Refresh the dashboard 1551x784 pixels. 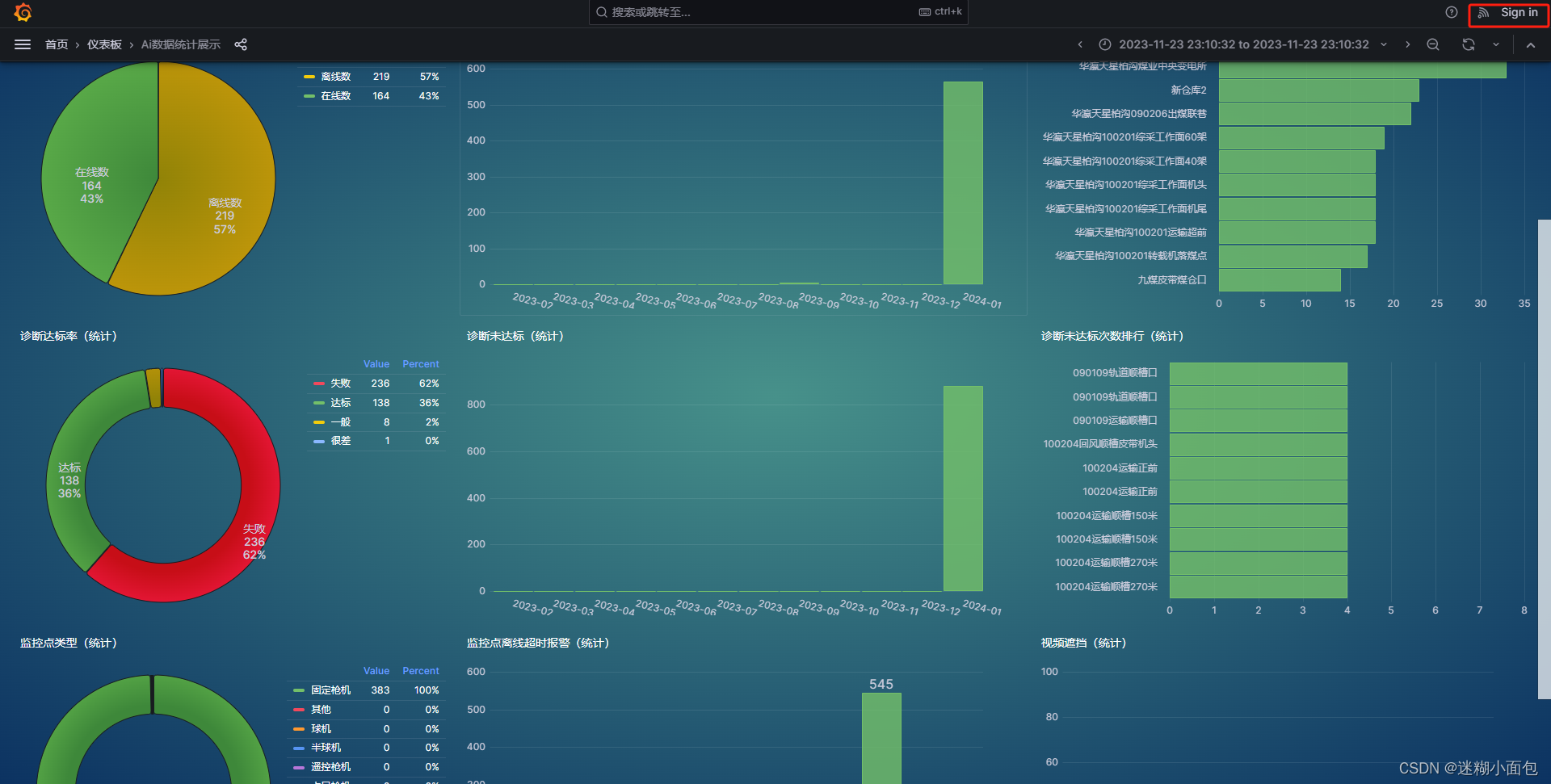pos(1469,44)
